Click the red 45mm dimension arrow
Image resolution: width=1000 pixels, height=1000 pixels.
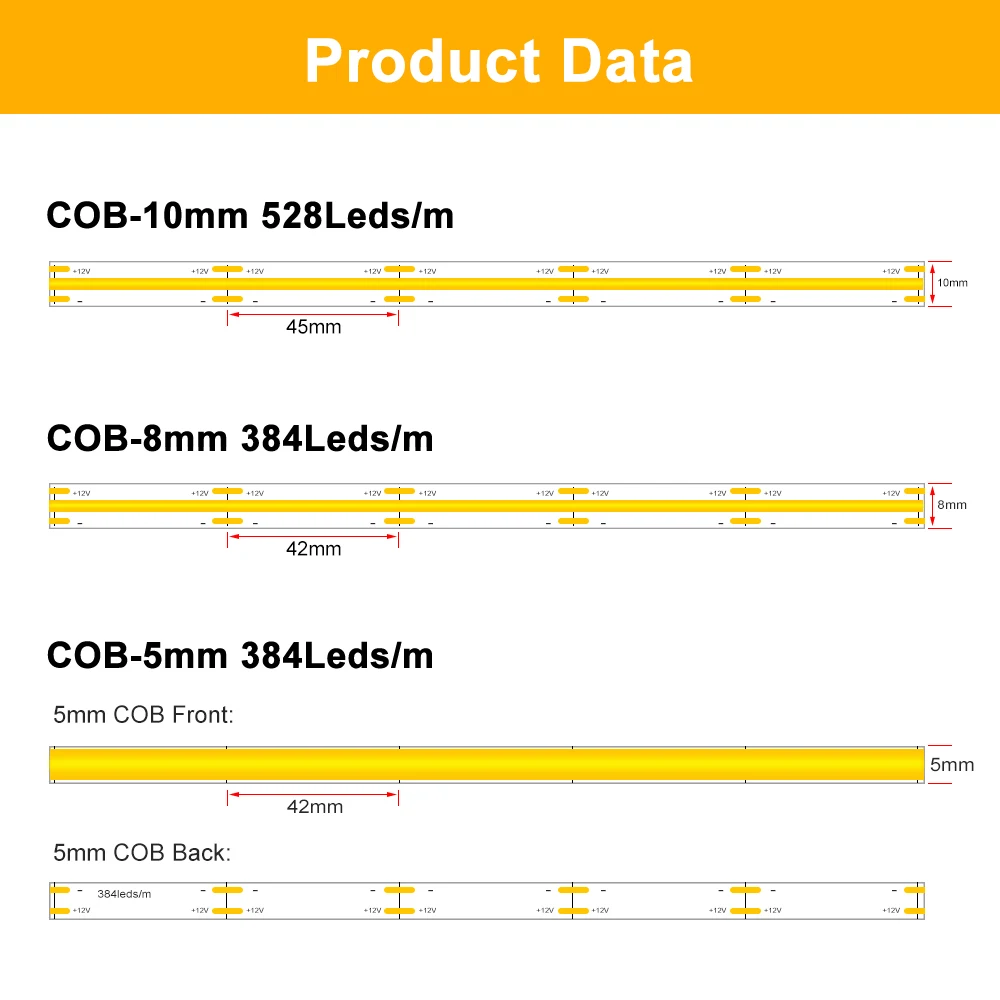[x=313, y=314]
